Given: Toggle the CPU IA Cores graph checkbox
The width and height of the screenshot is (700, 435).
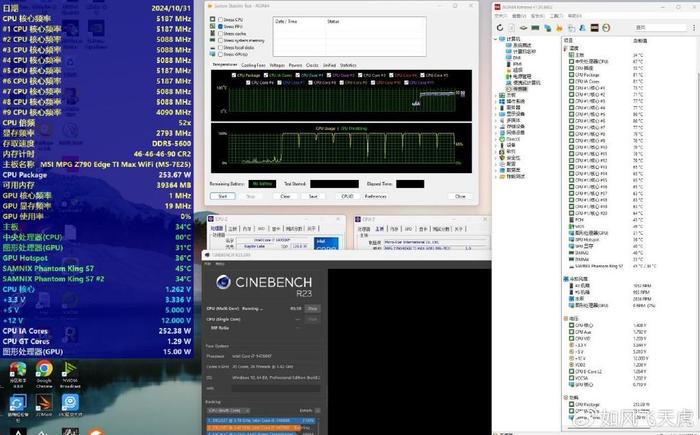Looking at the screenshot, I should [x=266, y=75].
